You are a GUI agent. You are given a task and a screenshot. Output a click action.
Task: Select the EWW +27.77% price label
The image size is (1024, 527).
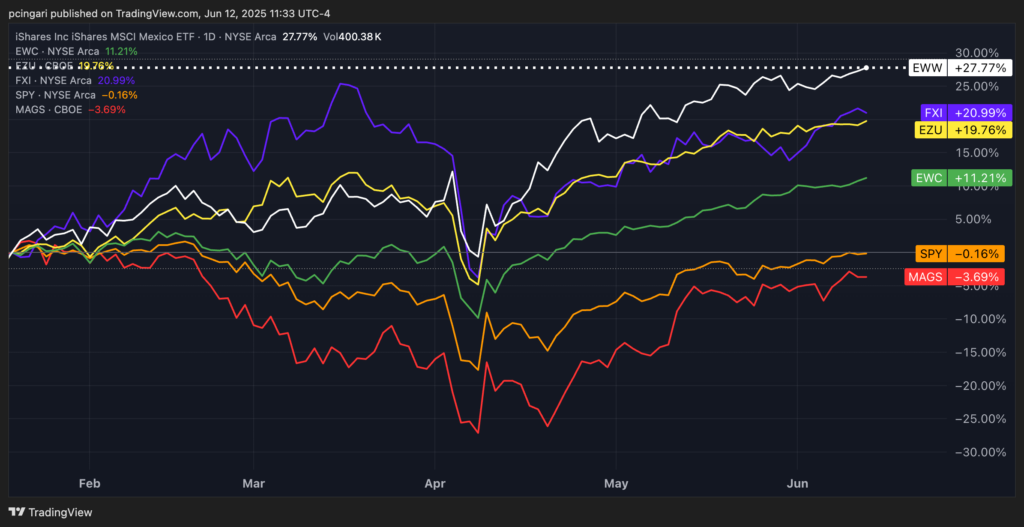[961, 67]
